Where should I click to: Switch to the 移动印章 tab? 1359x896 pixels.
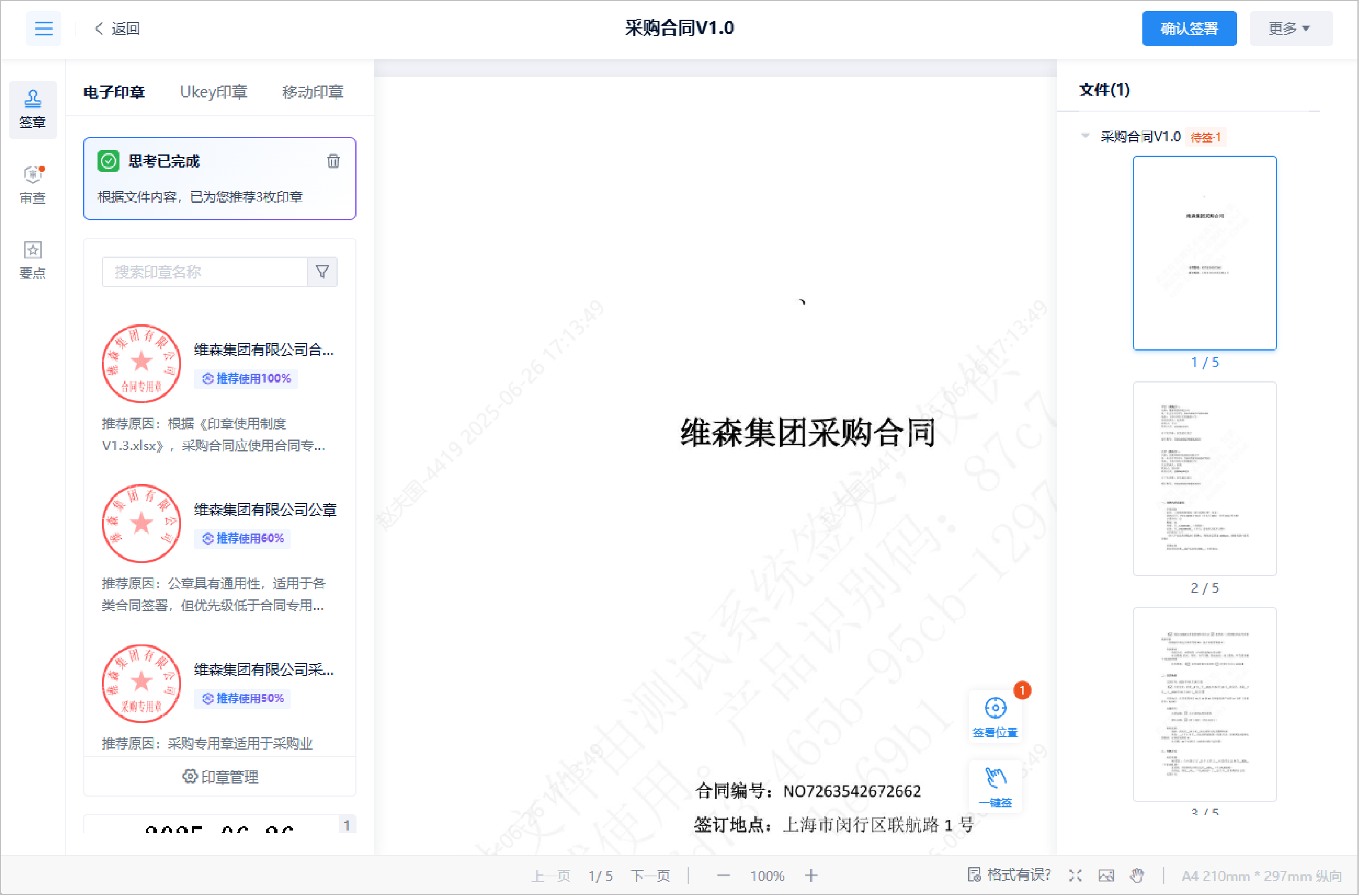(x=312, y=92)
